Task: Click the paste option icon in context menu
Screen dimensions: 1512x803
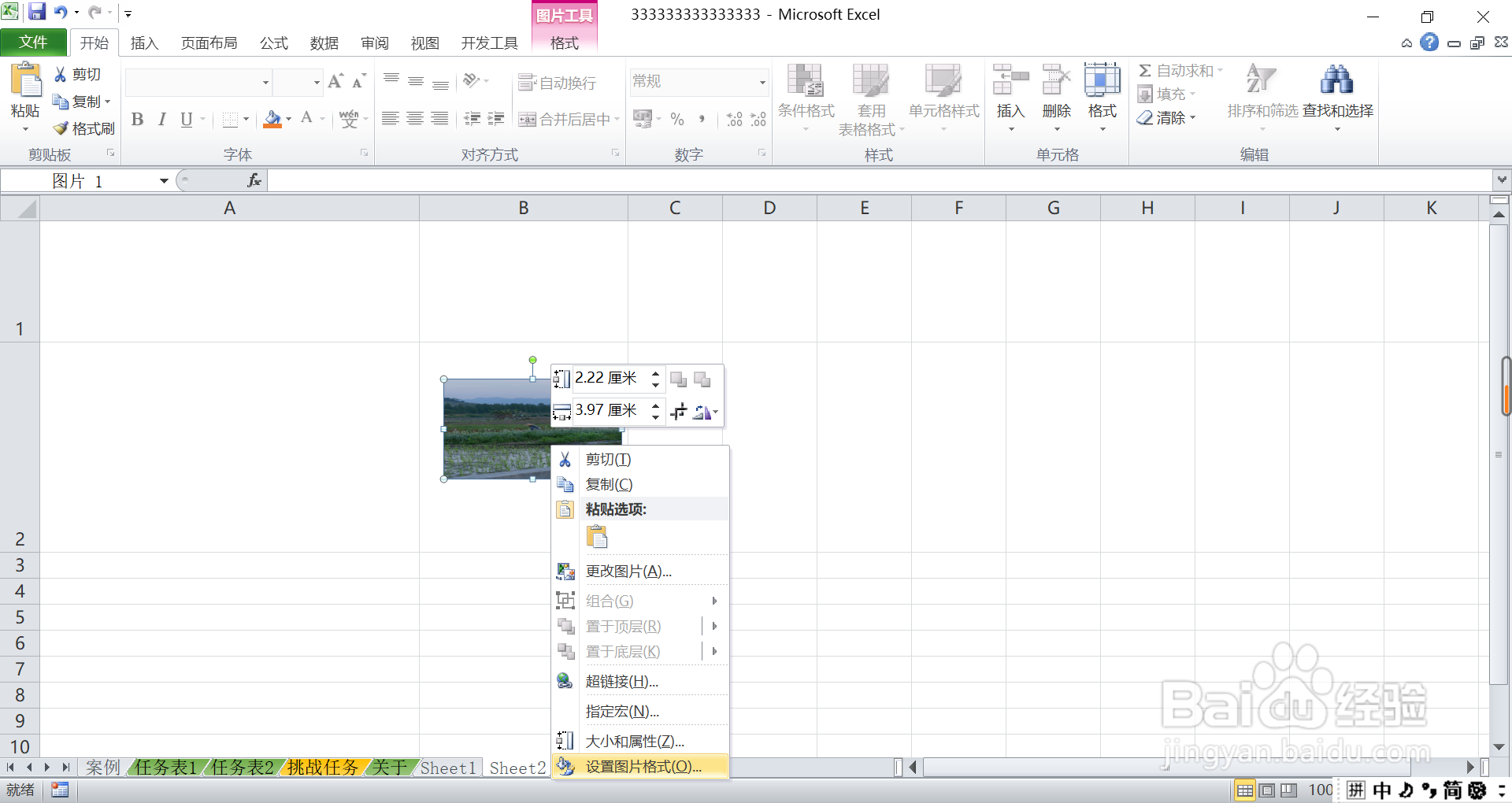Action: point(597,537)
